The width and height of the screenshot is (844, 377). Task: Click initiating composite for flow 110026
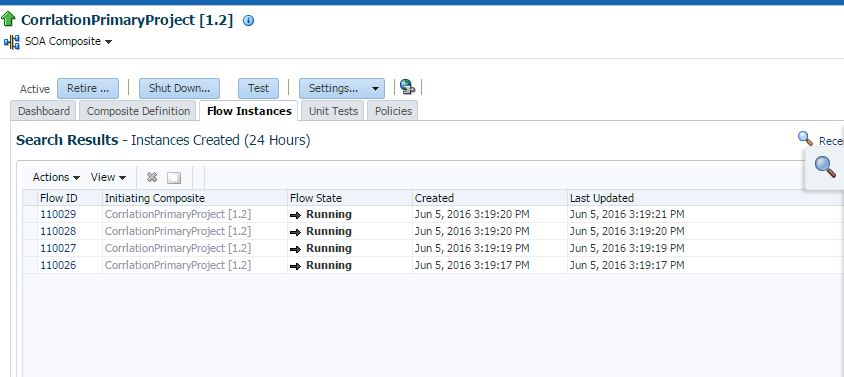(178, 265)
